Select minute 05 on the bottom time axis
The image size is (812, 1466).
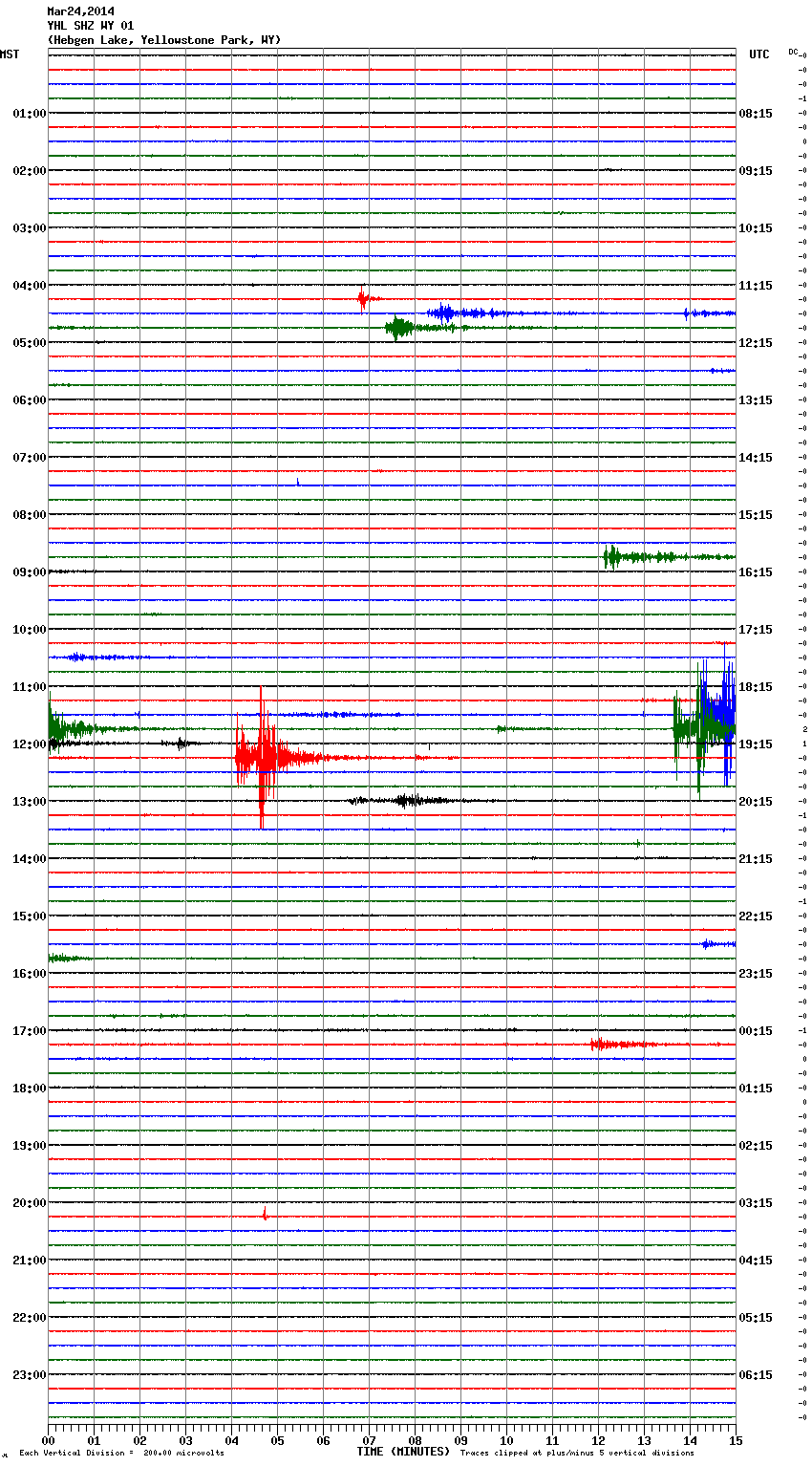277,1440
